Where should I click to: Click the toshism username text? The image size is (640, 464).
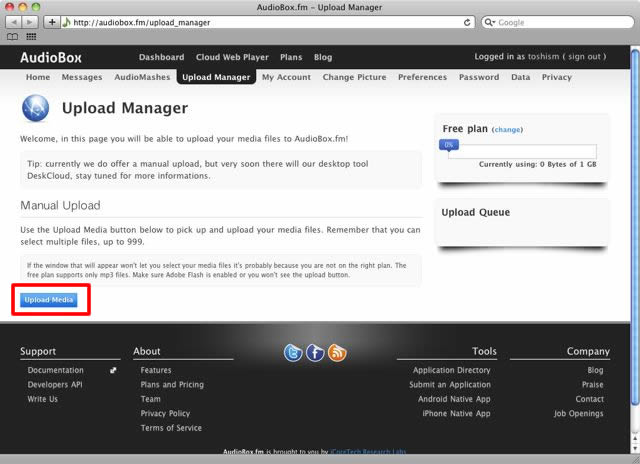pos(543,57)
